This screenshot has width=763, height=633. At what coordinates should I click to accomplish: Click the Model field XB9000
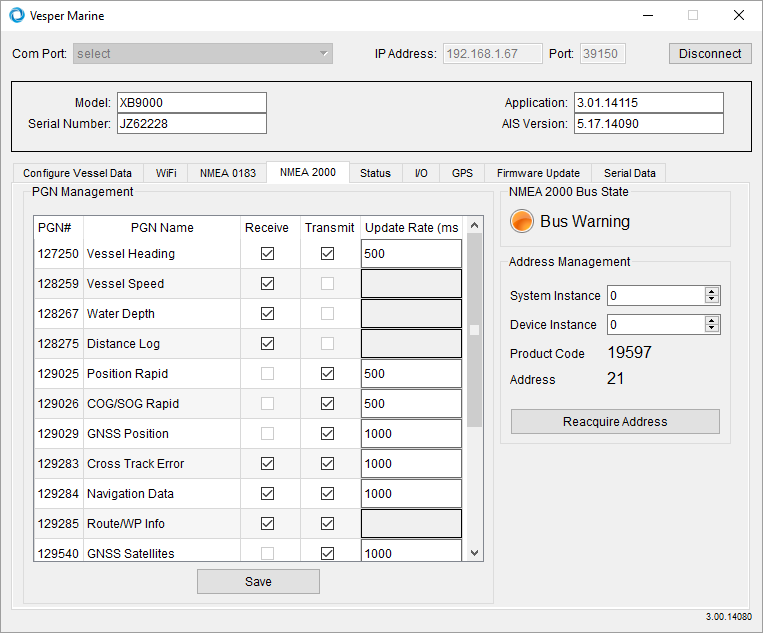click(192, 103)
